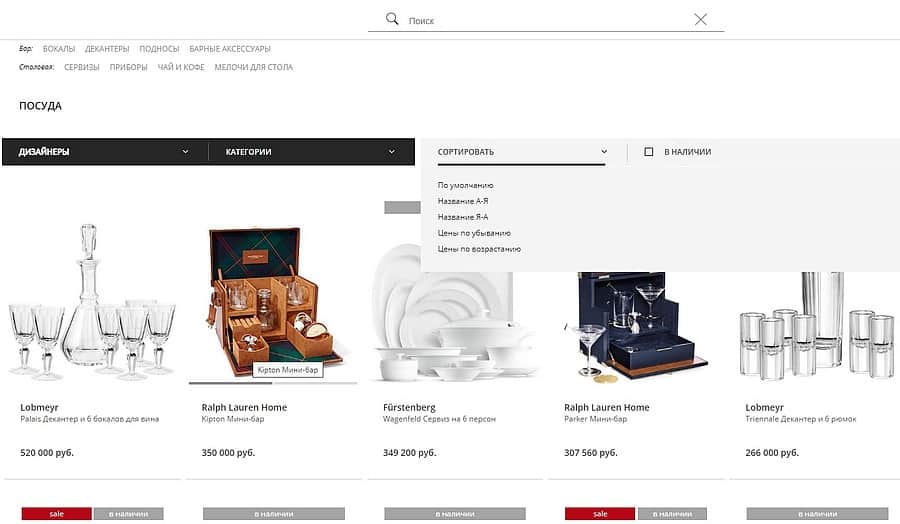Close the search bar with X icon

point(700,20)
